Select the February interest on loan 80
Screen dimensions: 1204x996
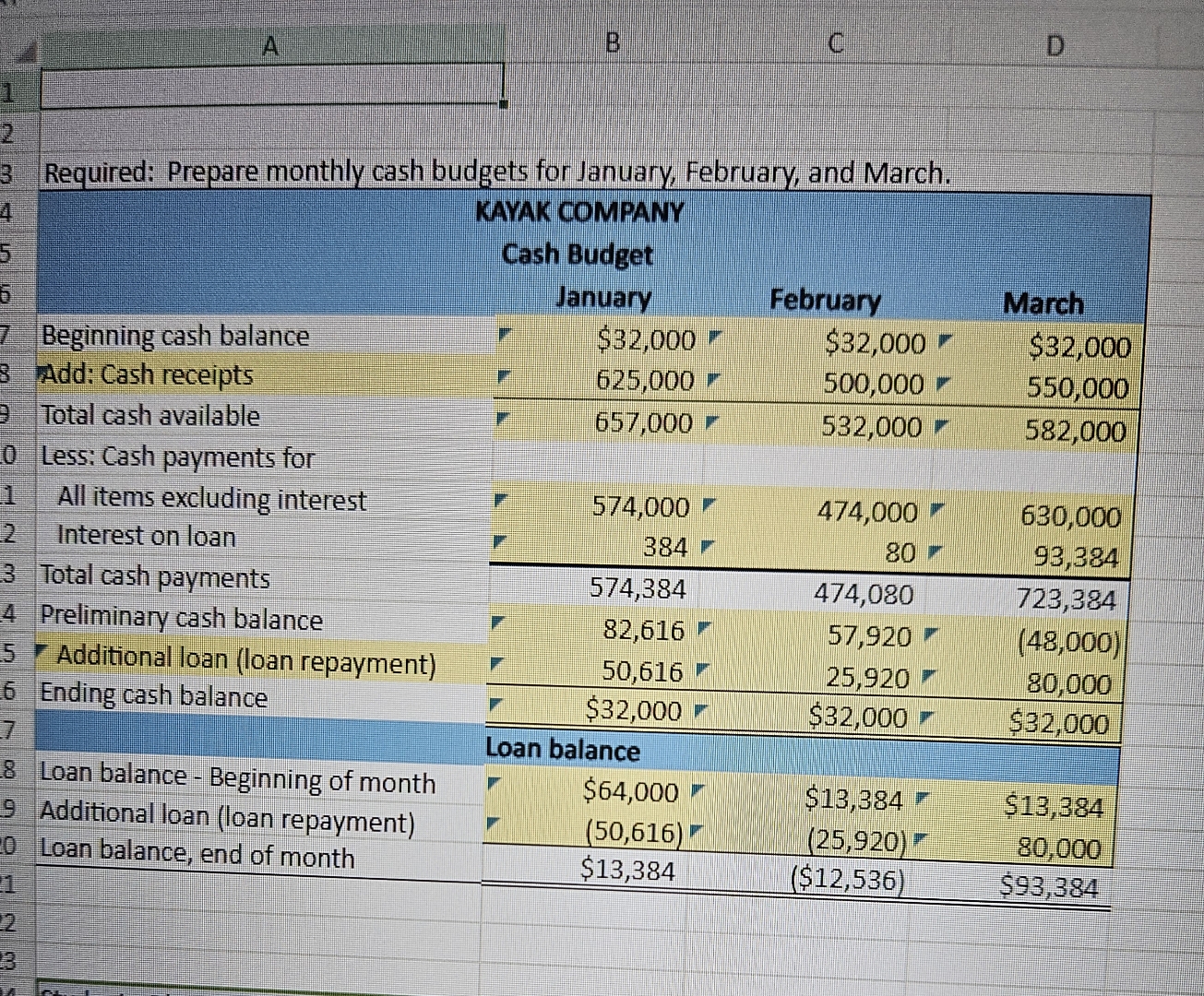point(900,552)
